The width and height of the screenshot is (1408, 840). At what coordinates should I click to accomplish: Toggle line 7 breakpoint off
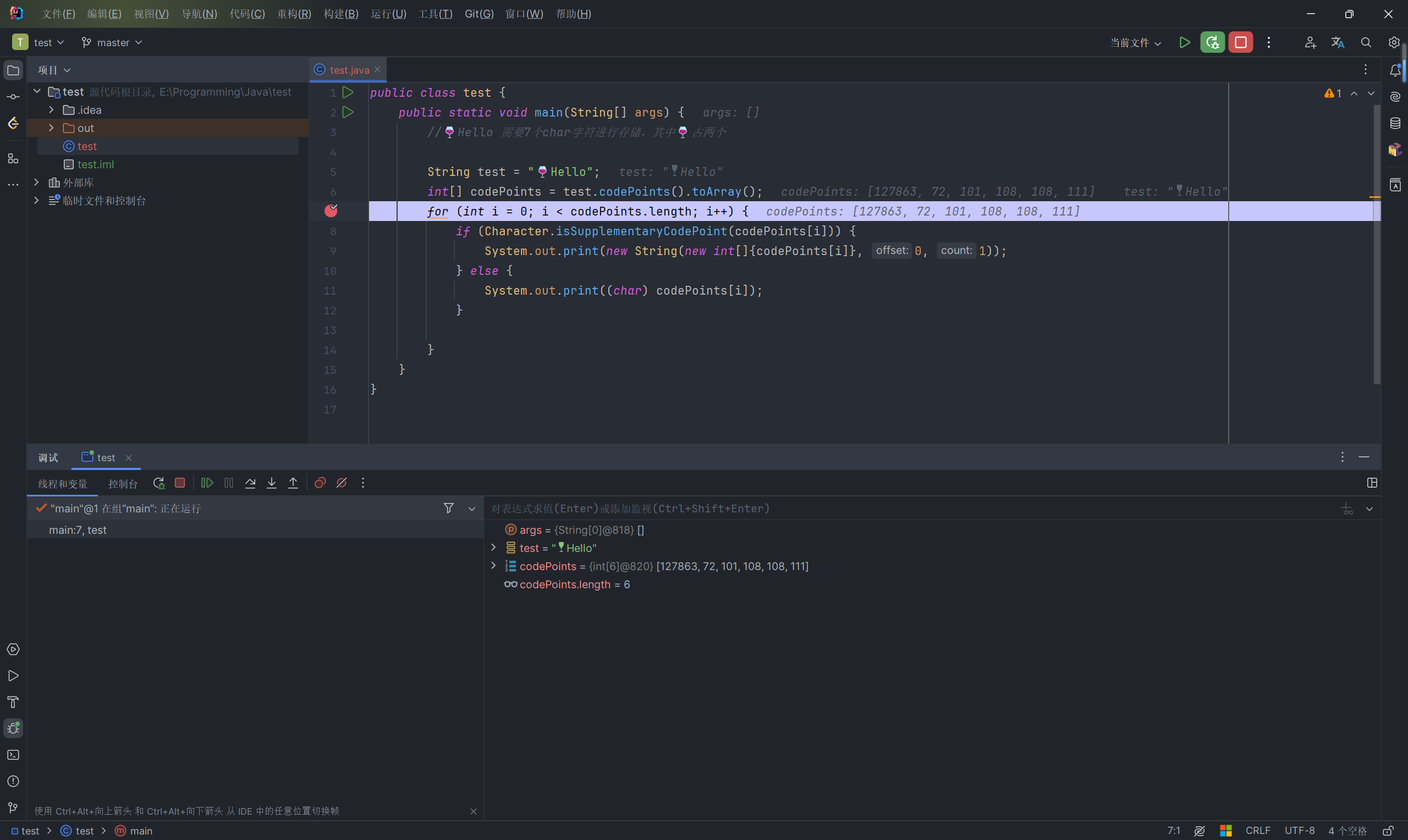[331, 211]
